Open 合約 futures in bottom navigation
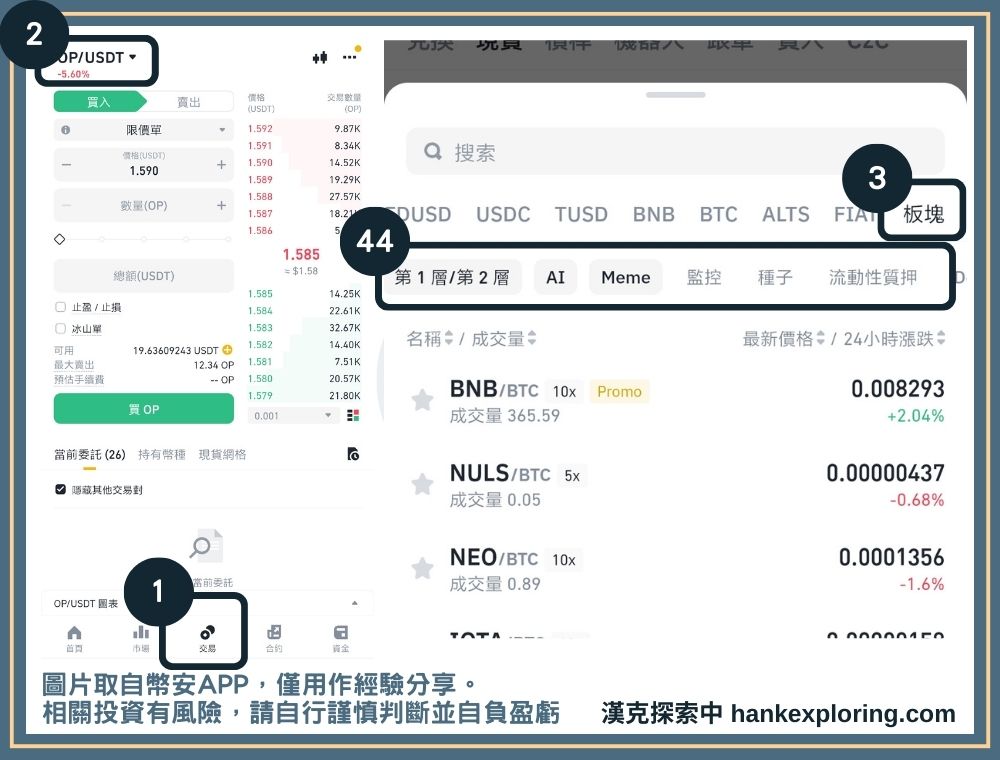The image size is (1000, 760). 274,638
